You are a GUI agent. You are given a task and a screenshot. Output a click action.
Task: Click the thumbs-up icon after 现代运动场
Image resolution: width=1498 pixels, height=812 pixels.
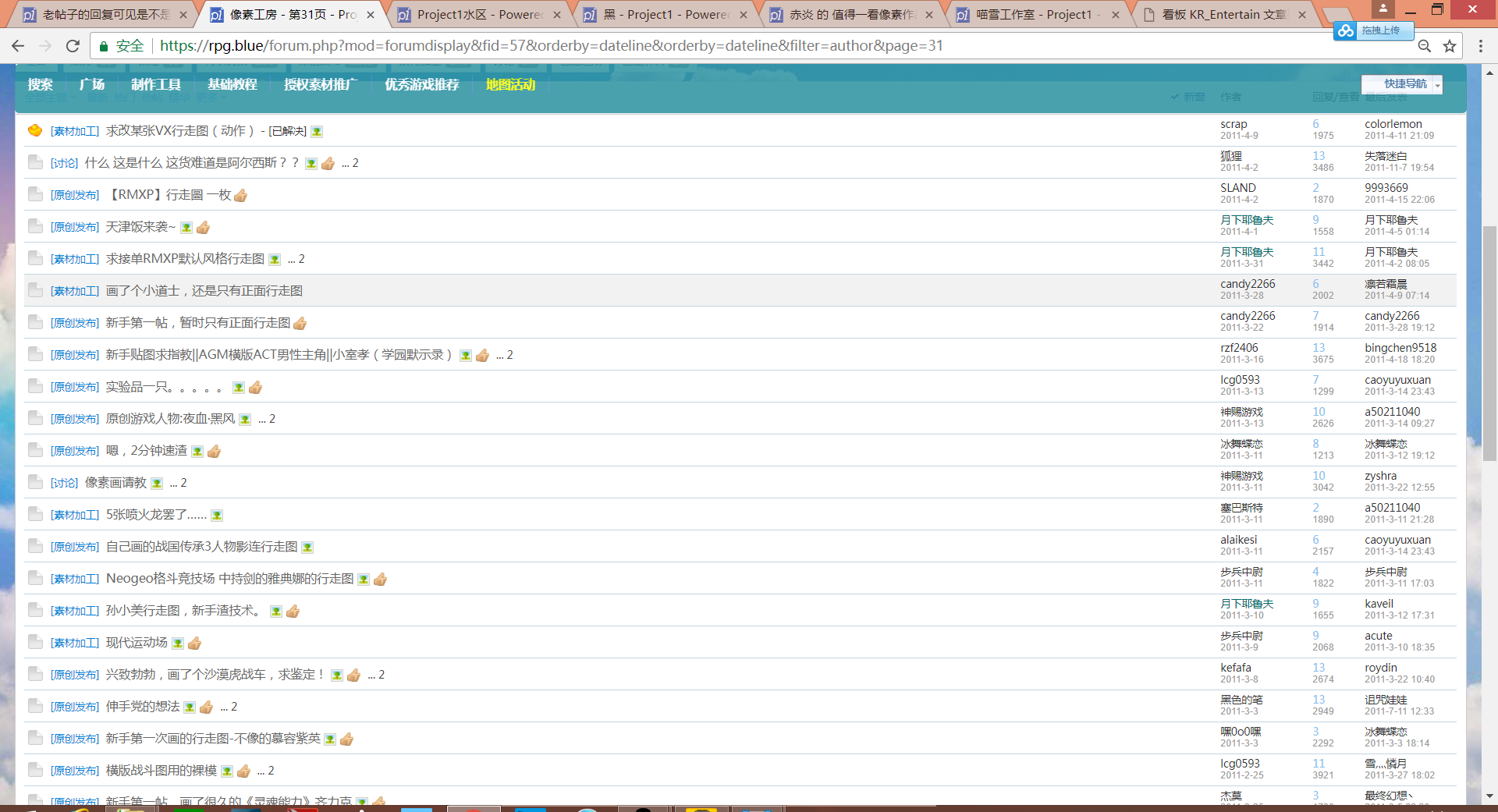coord(195,644)
